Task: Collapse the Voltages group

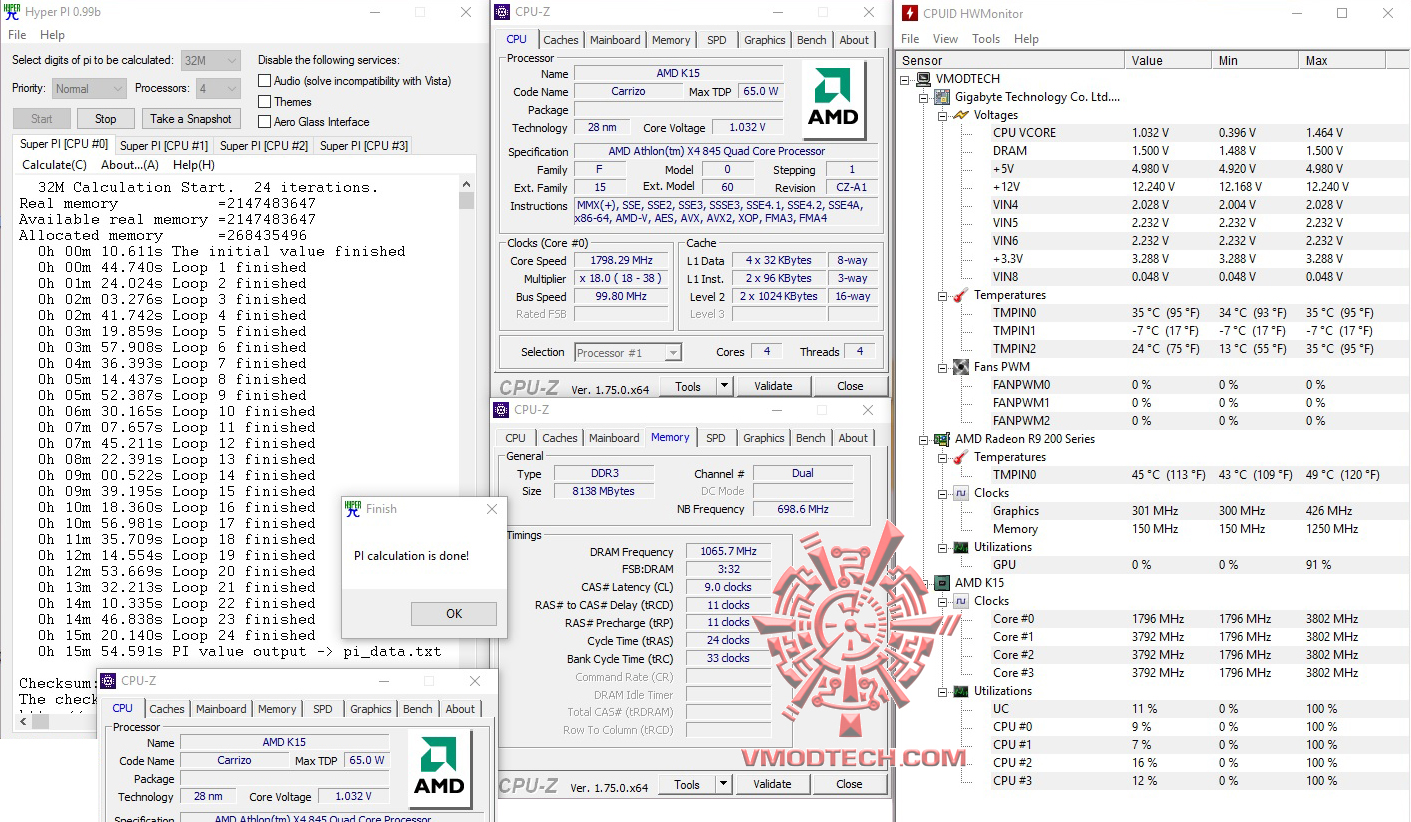Action: tap(942, 115)
